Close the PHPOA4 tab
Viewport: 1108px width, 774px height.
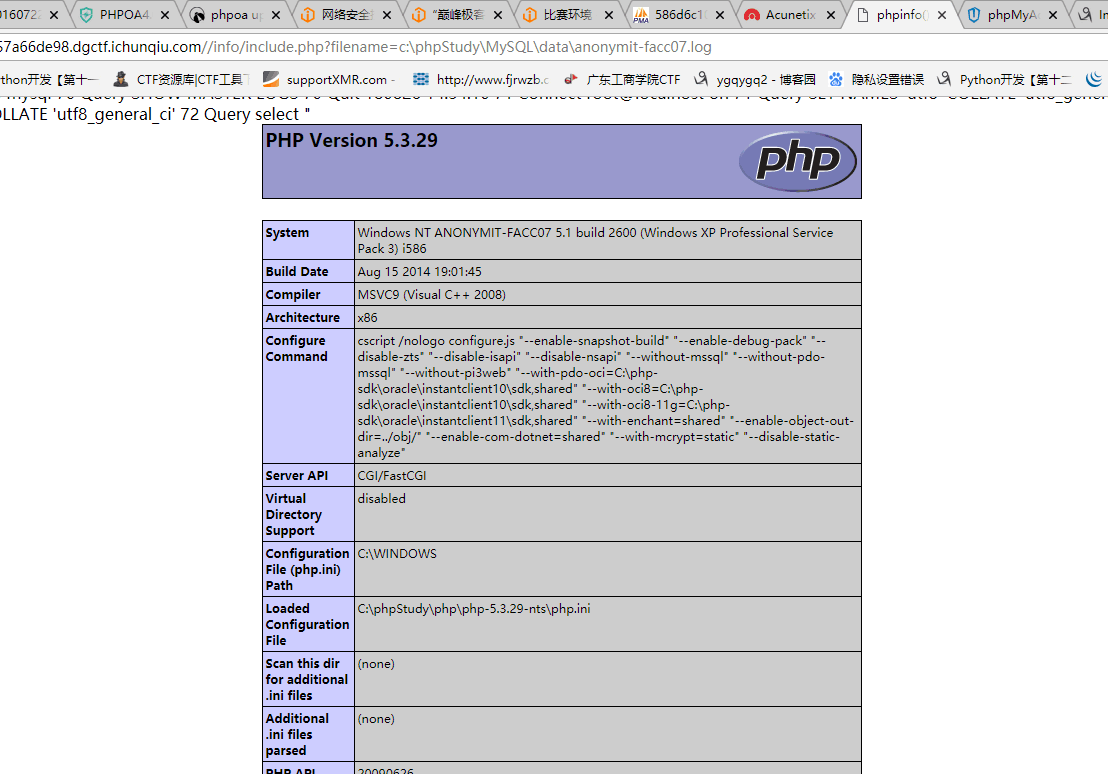pyautogui.click(x=165, y=15)
